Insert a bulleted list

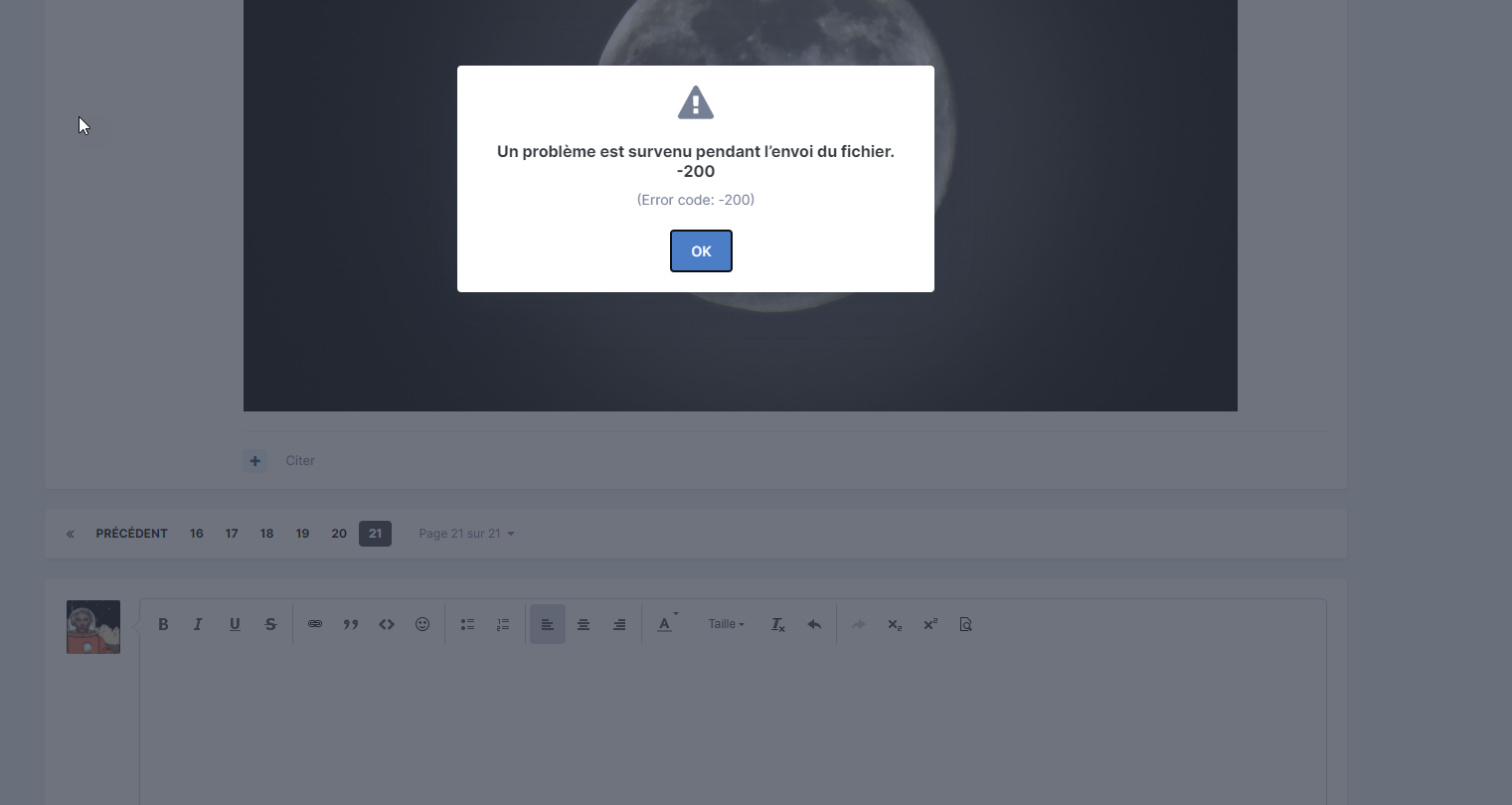tap(467, 624)
